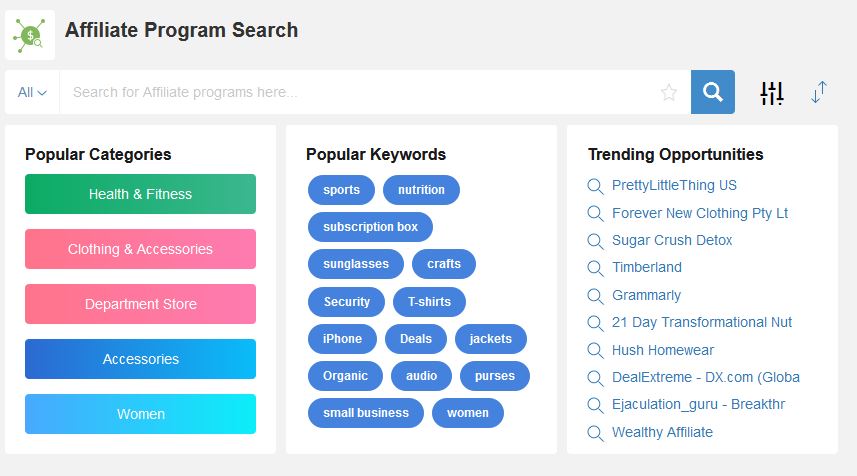Screen dimensions: 857x476
Task: Open the Timberland trending link
Action: [647, 267]
